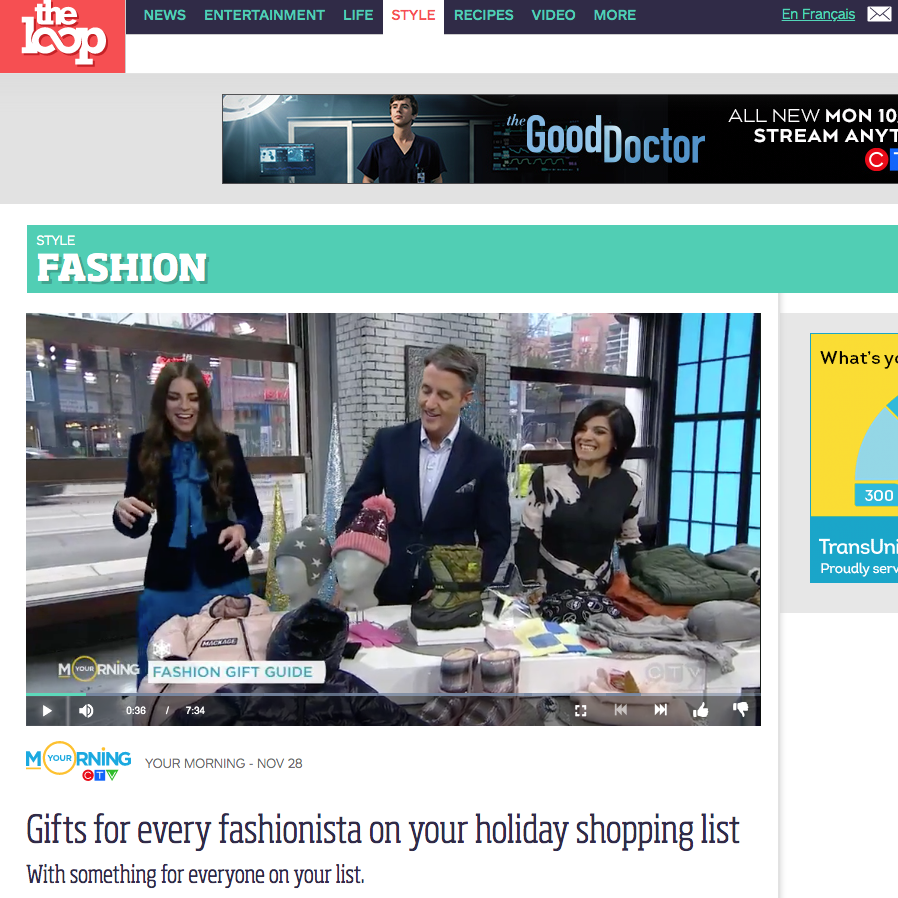Screen dimensions: 898x898
Task: Open the ENTERTAINMENT section
Action: tap(264, 15)
